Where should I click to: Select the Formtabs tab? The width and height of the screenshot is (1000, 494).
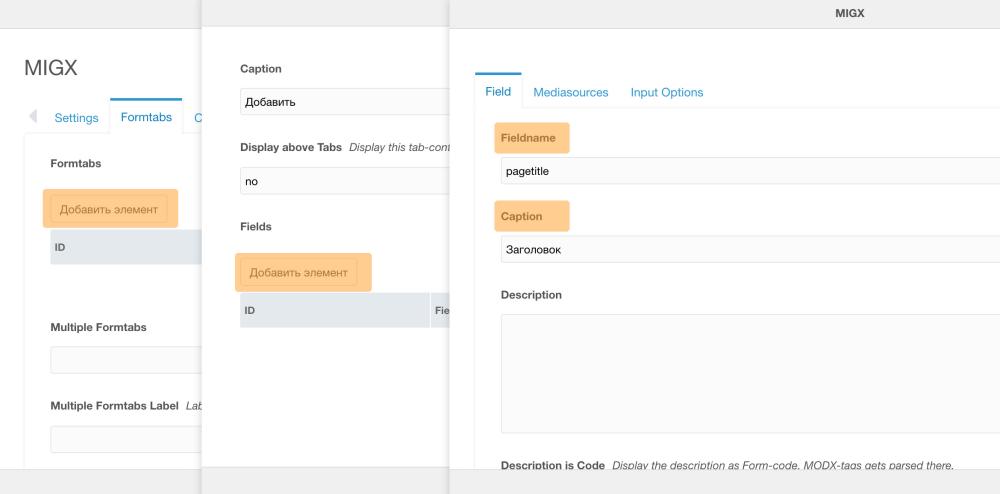click(x=146, y=117)
